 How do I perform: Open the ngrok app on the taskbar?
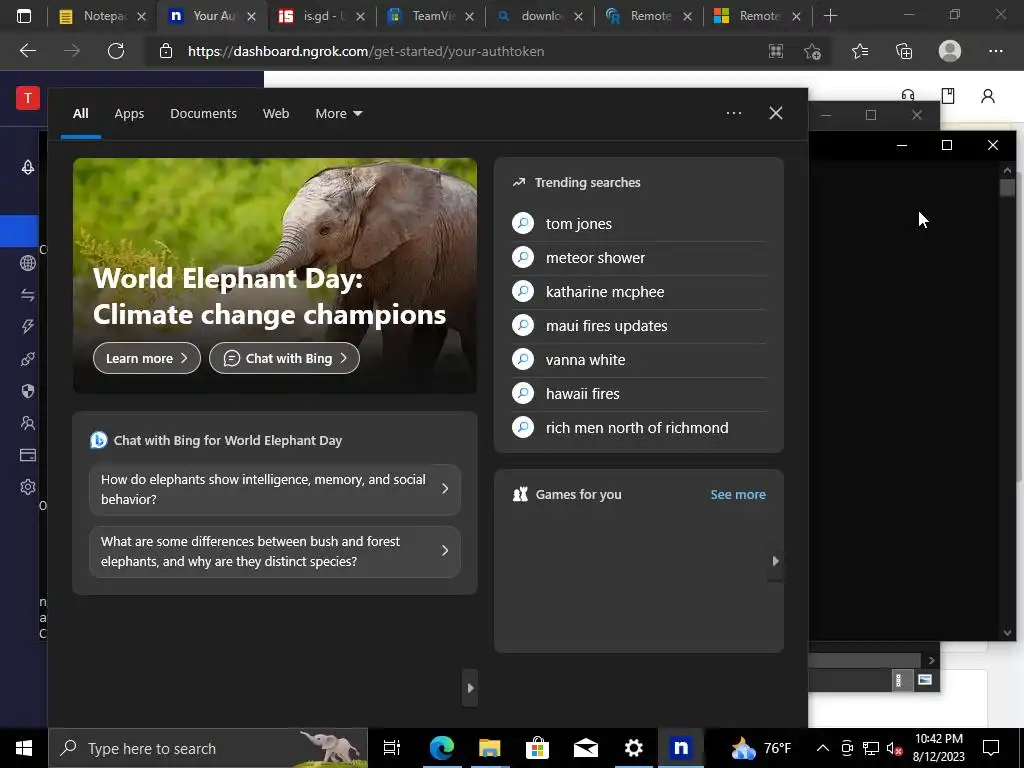pyautogui.click(x=680, y=748)
